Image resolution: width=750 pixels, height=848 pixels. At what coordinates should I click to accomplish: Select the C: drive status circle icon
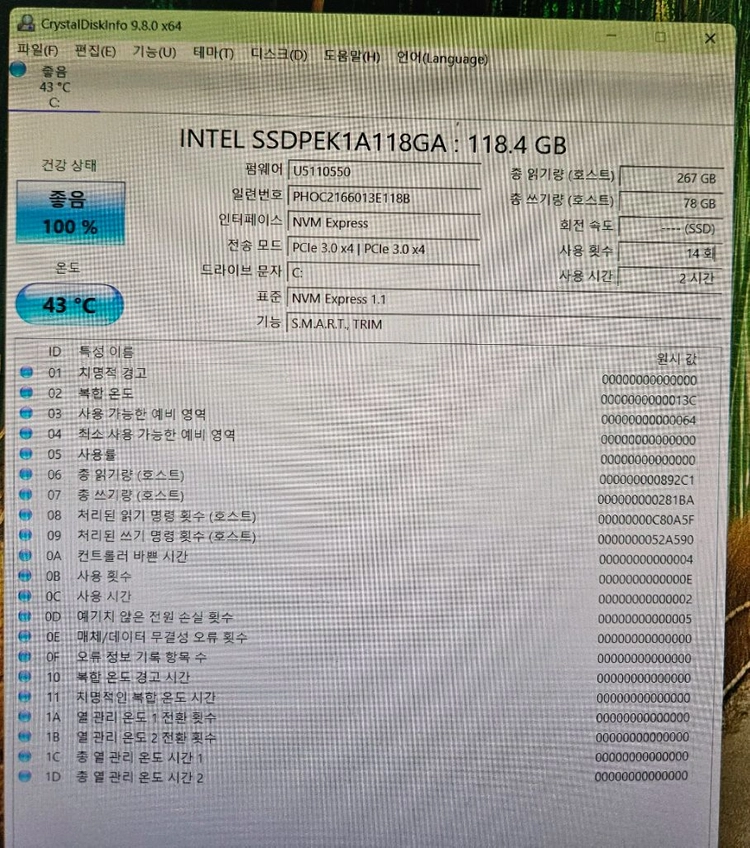click(x=18, y=70)
